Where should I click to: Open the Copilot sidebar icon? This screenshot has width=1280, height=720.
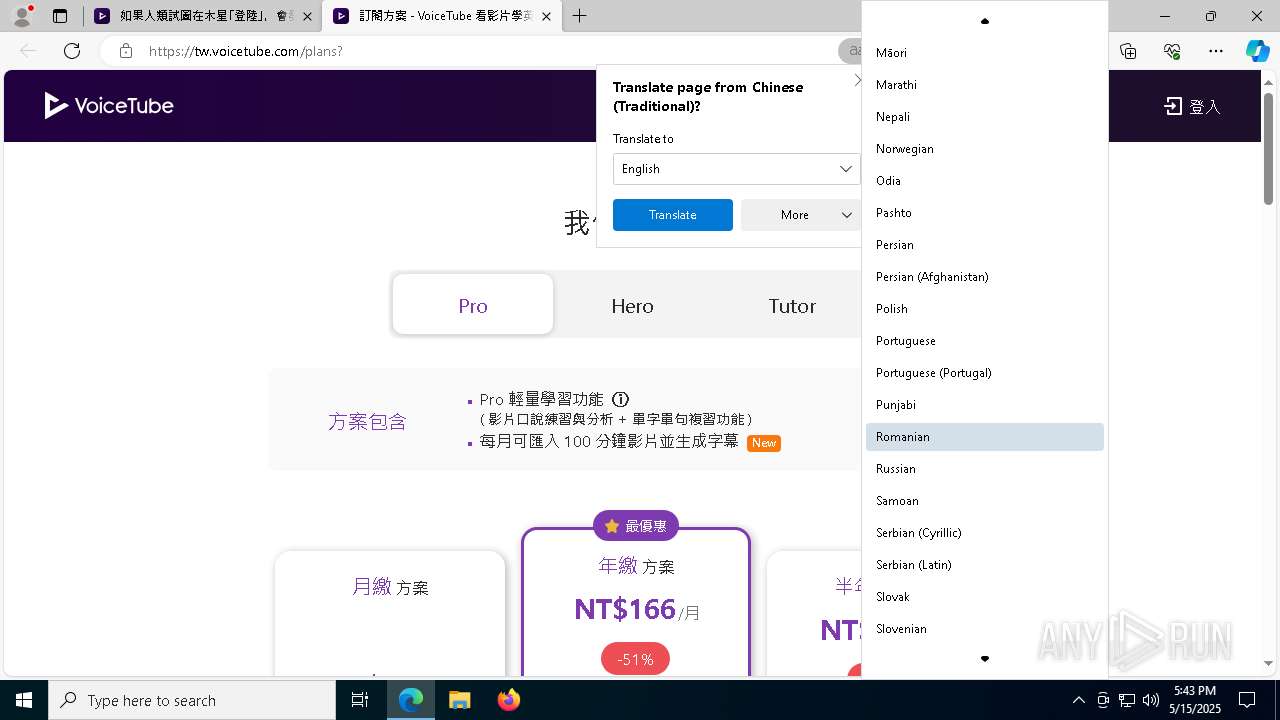pos(1257,51)
